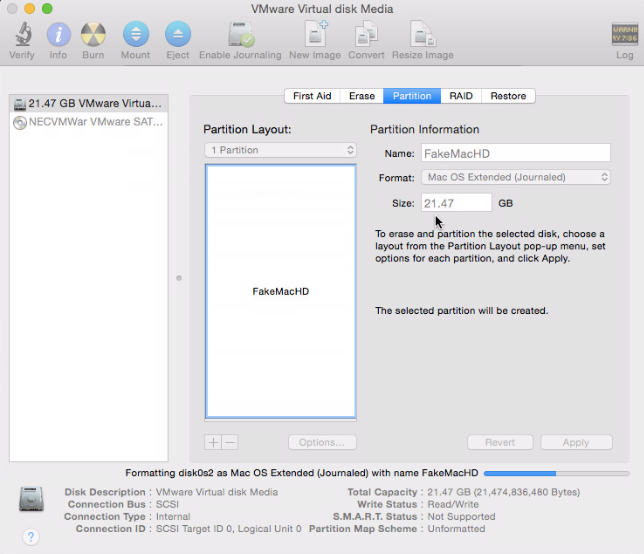Open the Info toolbar icon
This screenshot has width=644, height=554.
tap(58, 34)
